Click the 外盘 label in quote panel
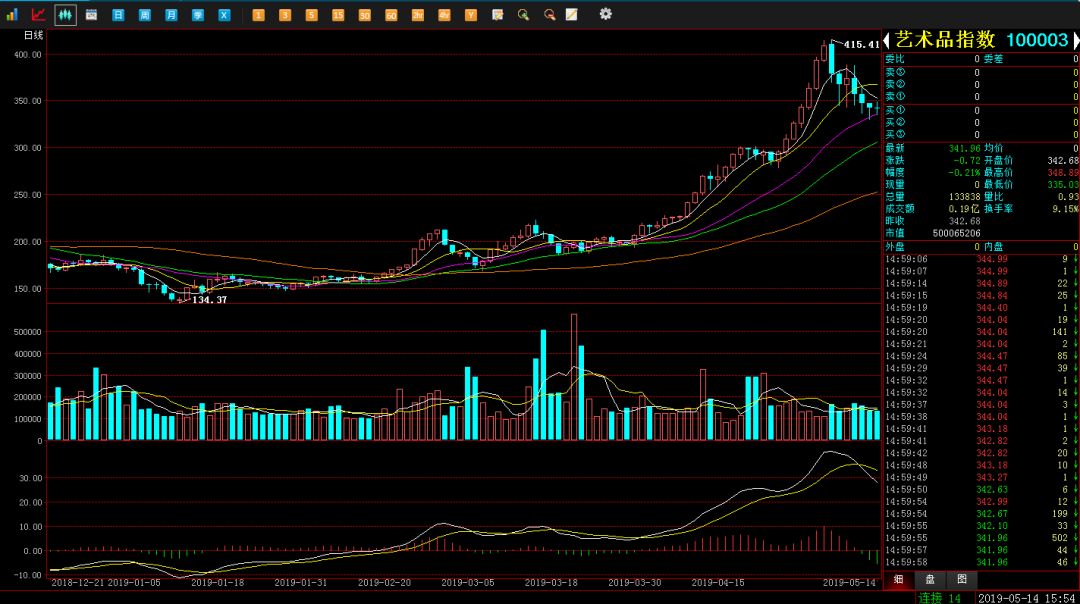 click(x=895, y=247)
